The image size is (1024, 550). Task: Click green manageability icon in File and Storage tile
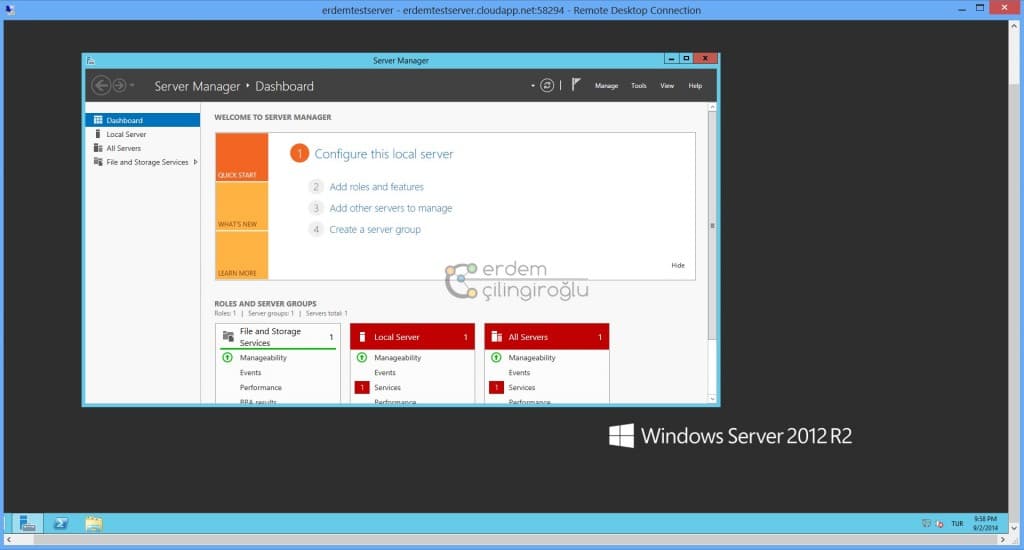point(227,357)
